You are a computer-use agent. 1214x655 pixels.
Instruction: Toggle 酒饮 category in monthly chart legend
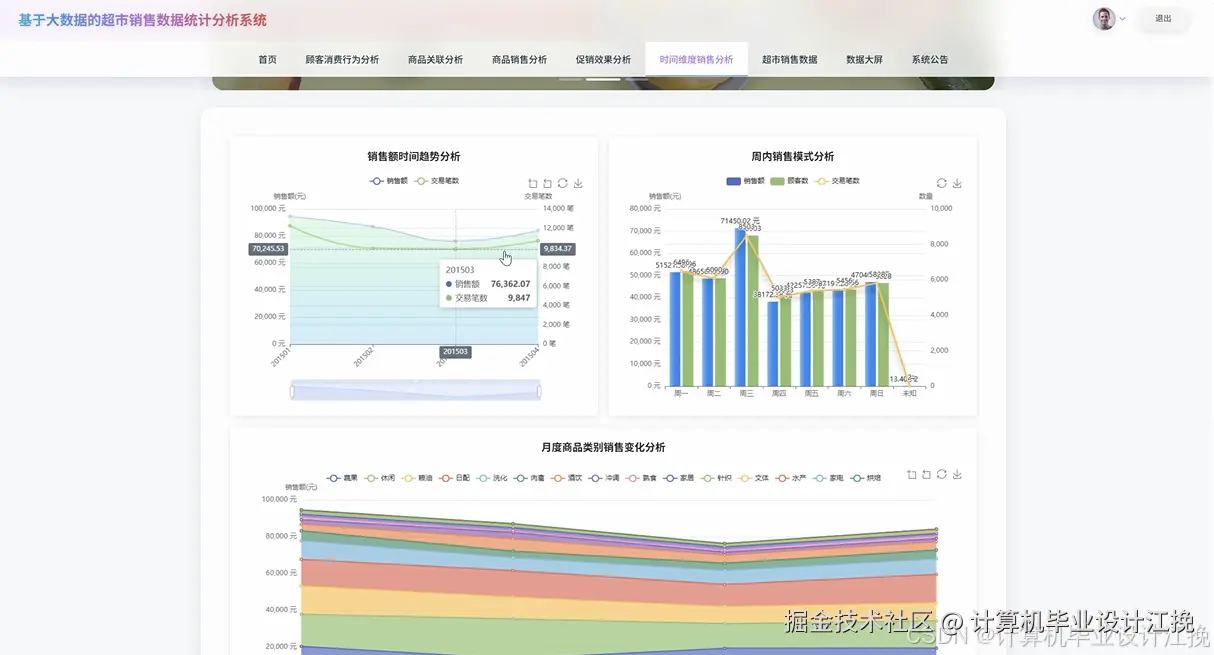567,478
